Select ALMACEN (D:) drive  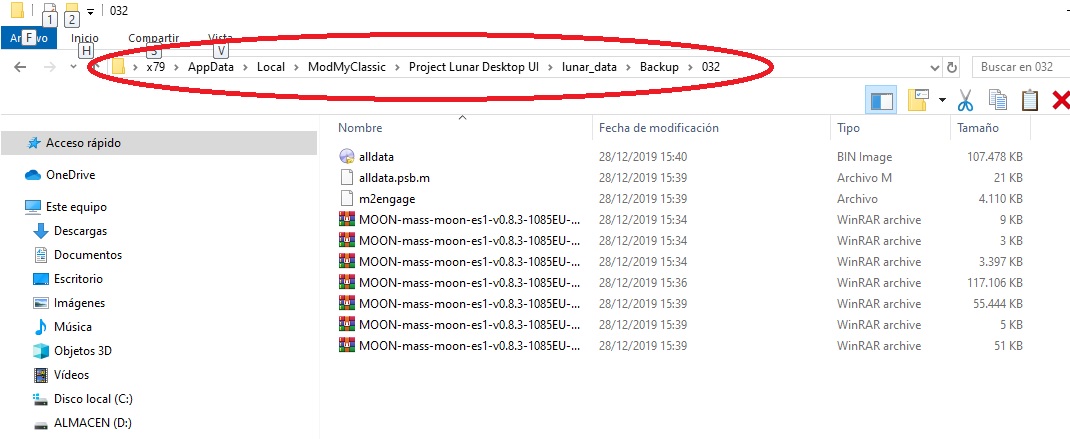pyautogui.click(x=92, y=423)
